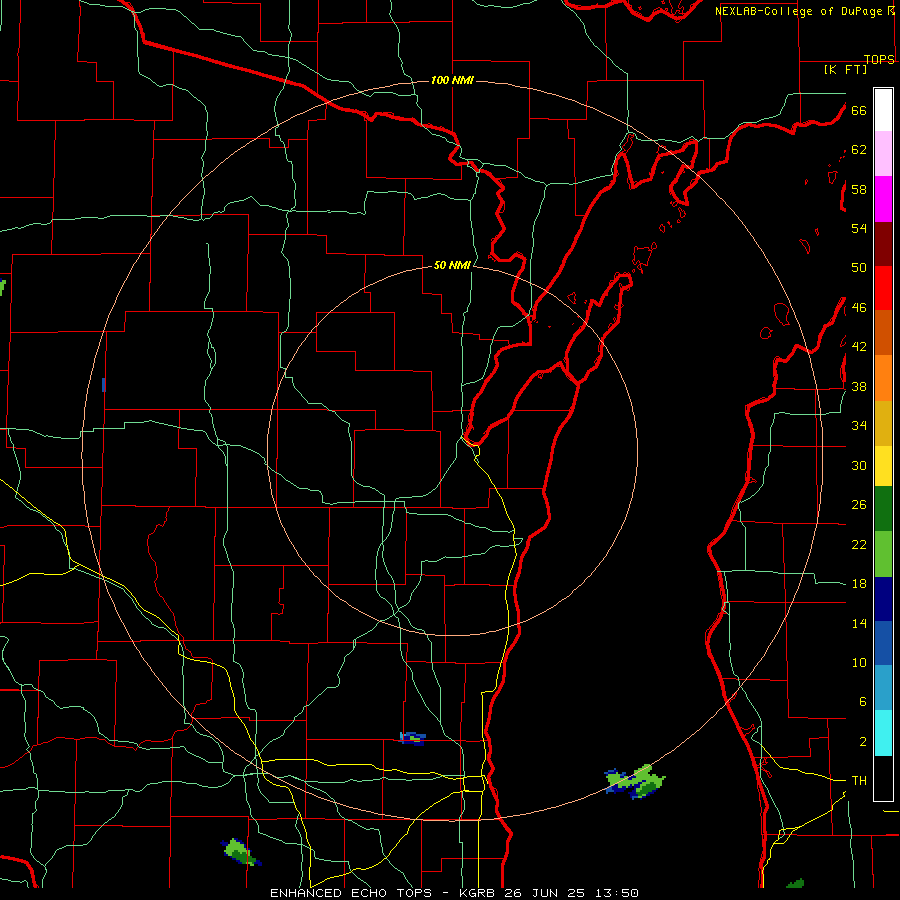Click the legend value 54

coord(859,228)
